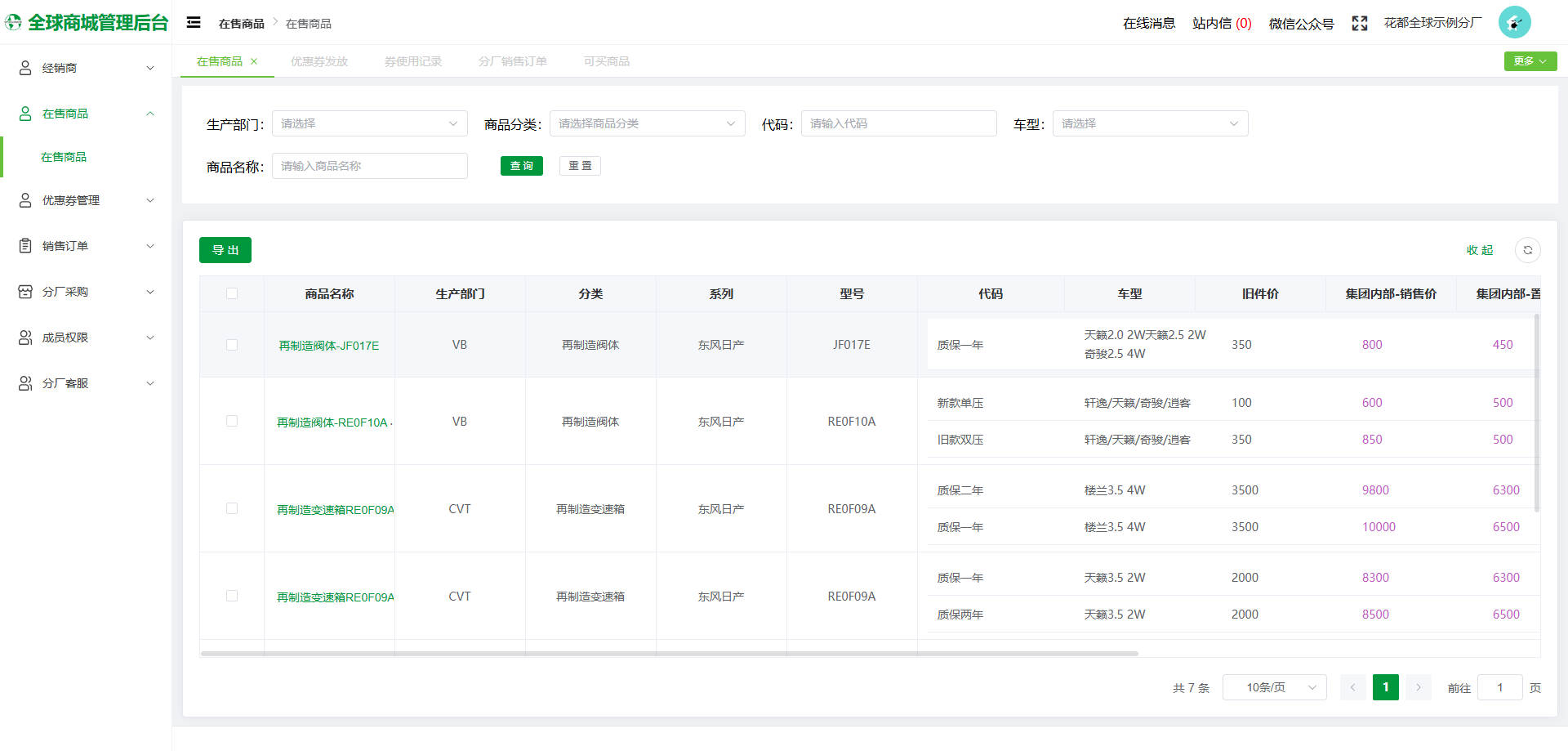Click the table refresh icon
Viewport: 1568px width, 751px height.
[x=1527, y=250]
